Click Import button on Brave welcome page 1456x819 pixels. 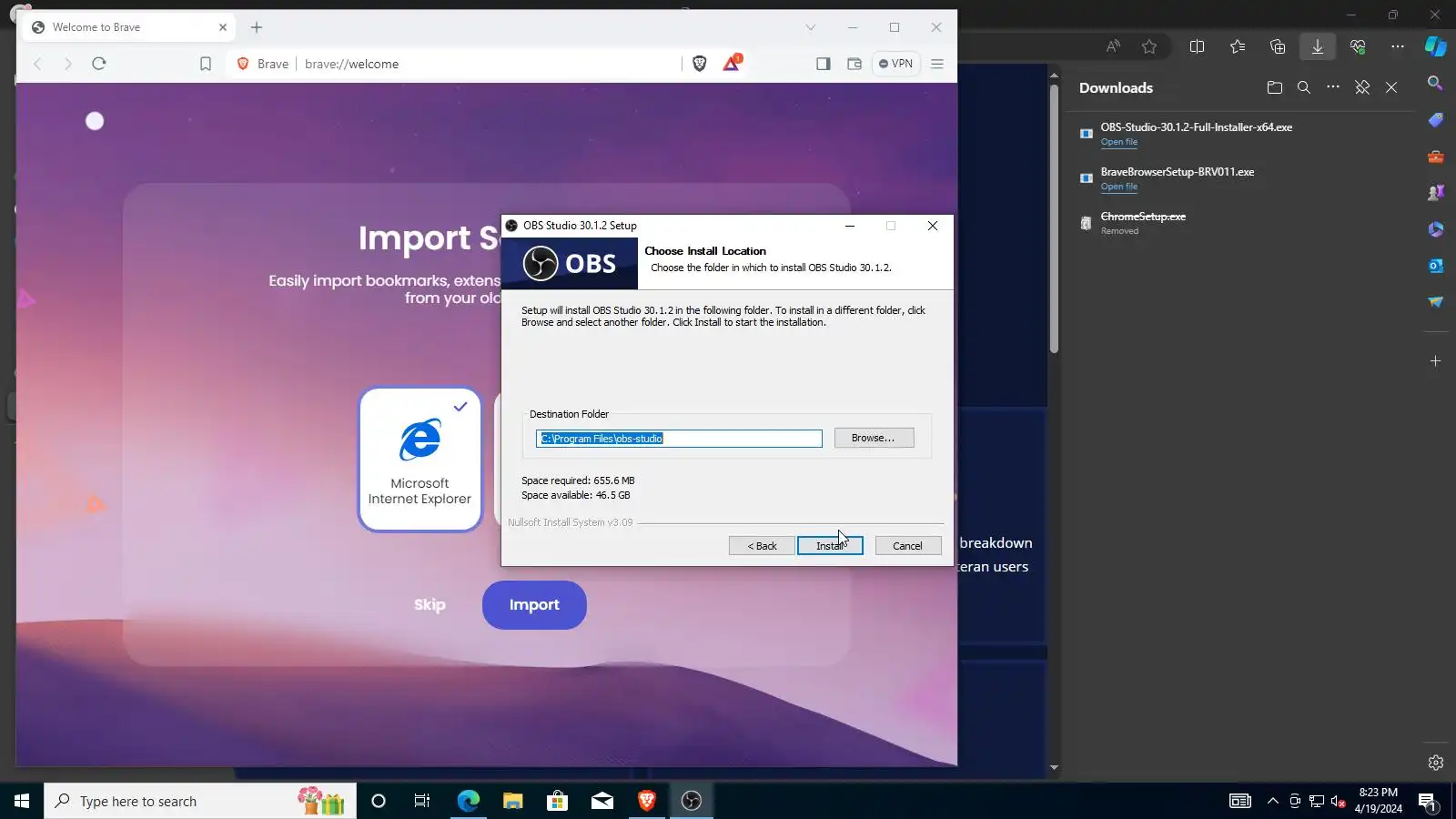pyautogui.click(x=534, y=605)
